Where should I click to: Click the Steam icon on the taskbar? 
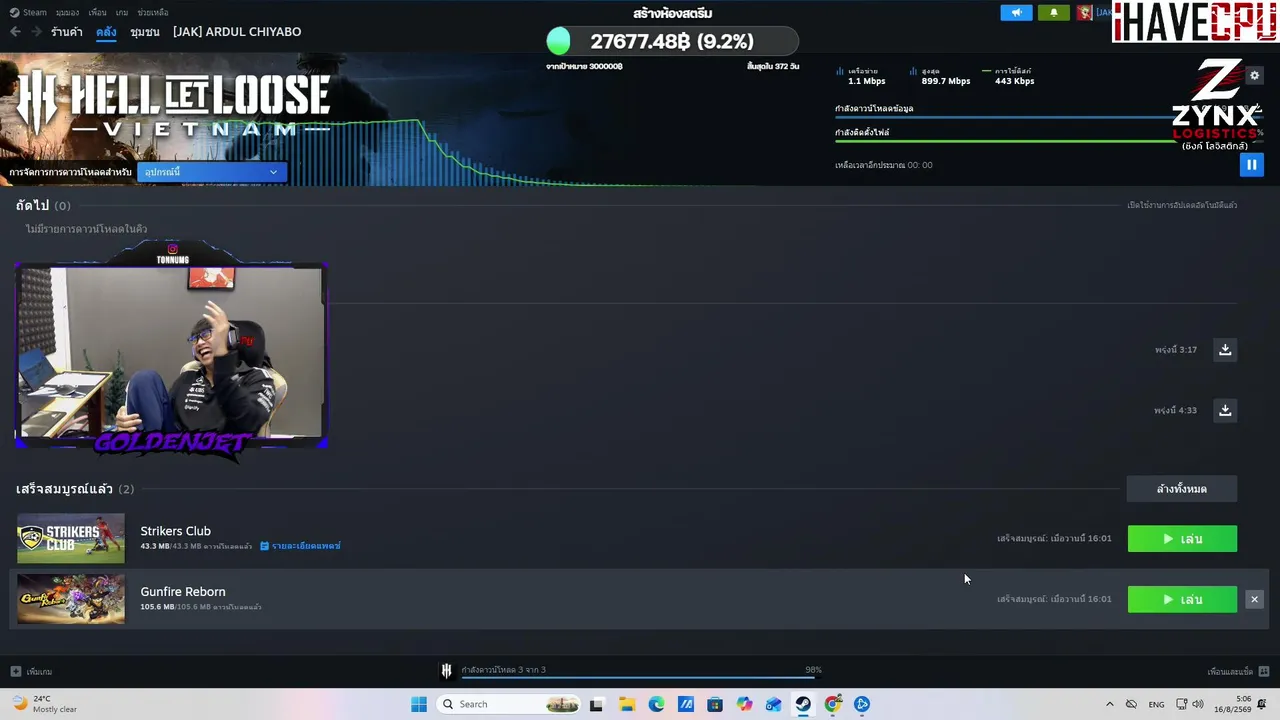coord(803,704)
